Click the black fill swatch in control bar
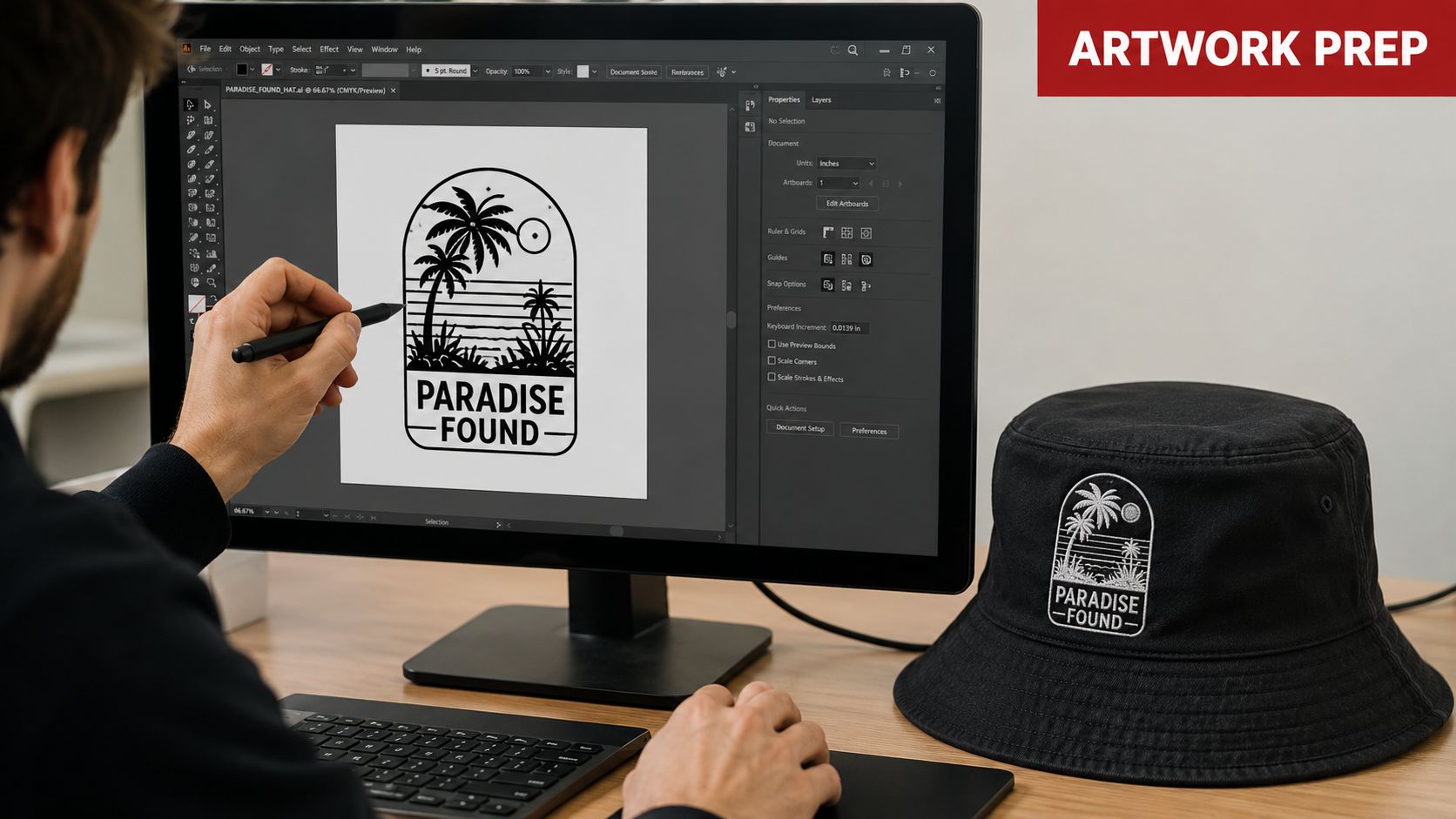Screen dimensions: 1456x819 pyautogui.click(x=242, y=70)
